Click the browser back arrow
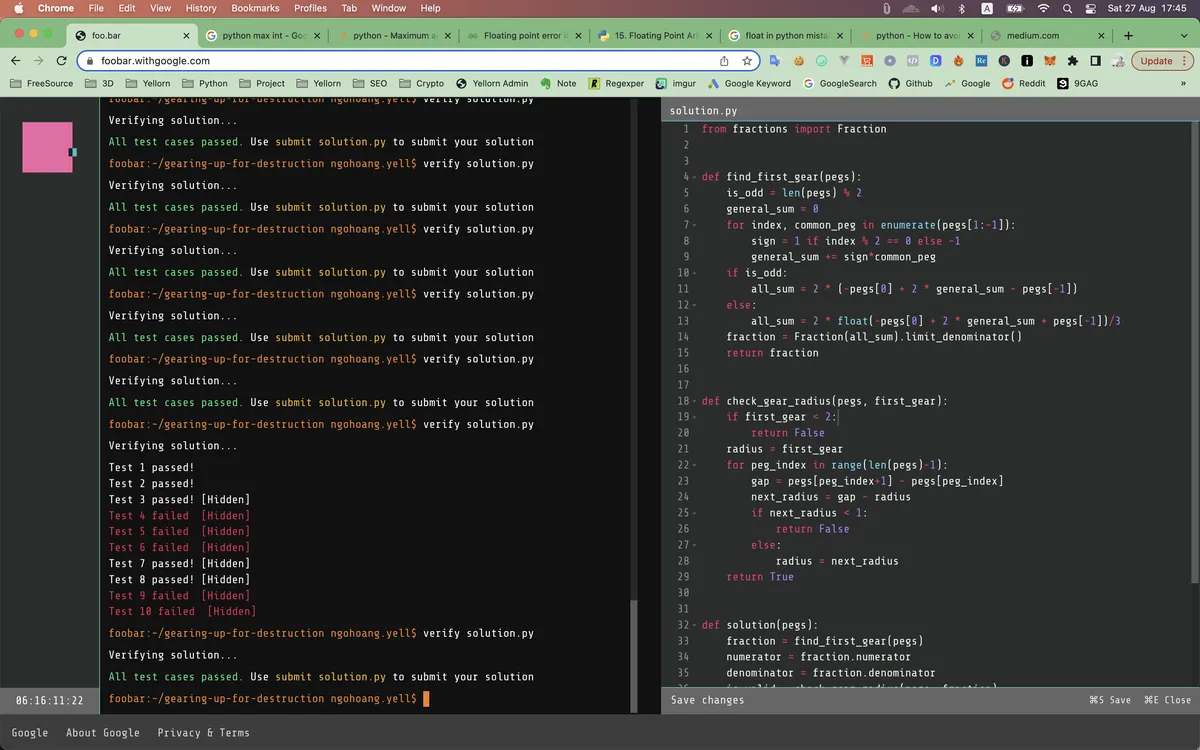The height and width of the screenshot is (750, 1200). click(17, 61)
